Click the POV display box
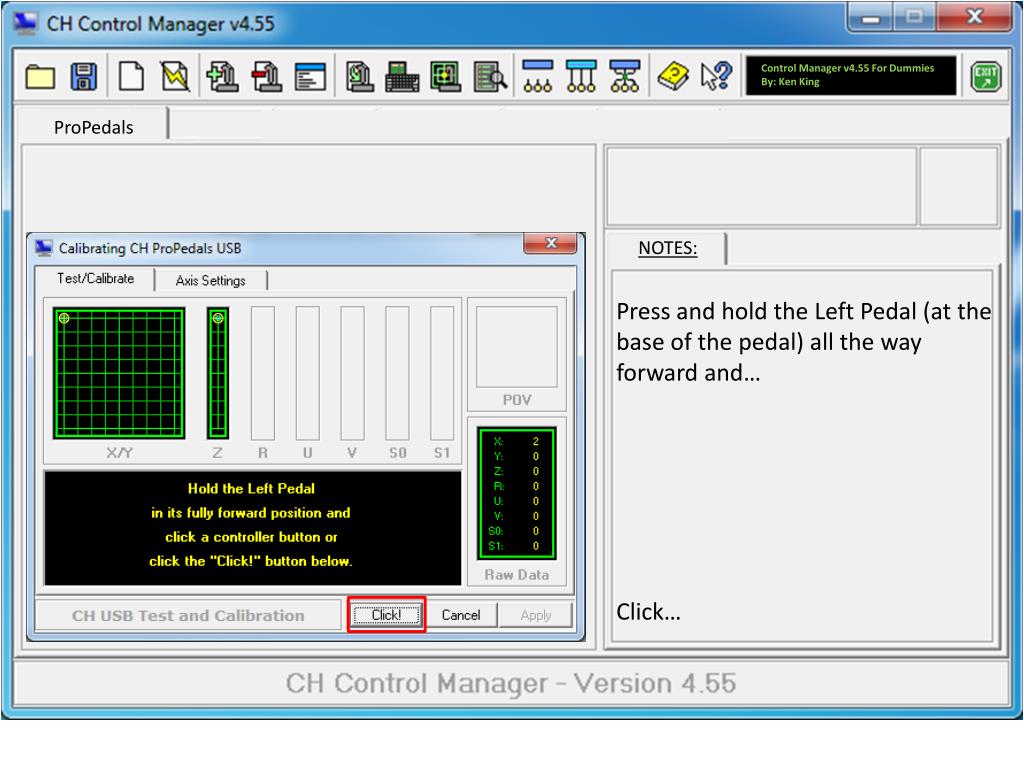Image resolution: width=1024 pixels, height=768 pixels. [x=517, y=347]
